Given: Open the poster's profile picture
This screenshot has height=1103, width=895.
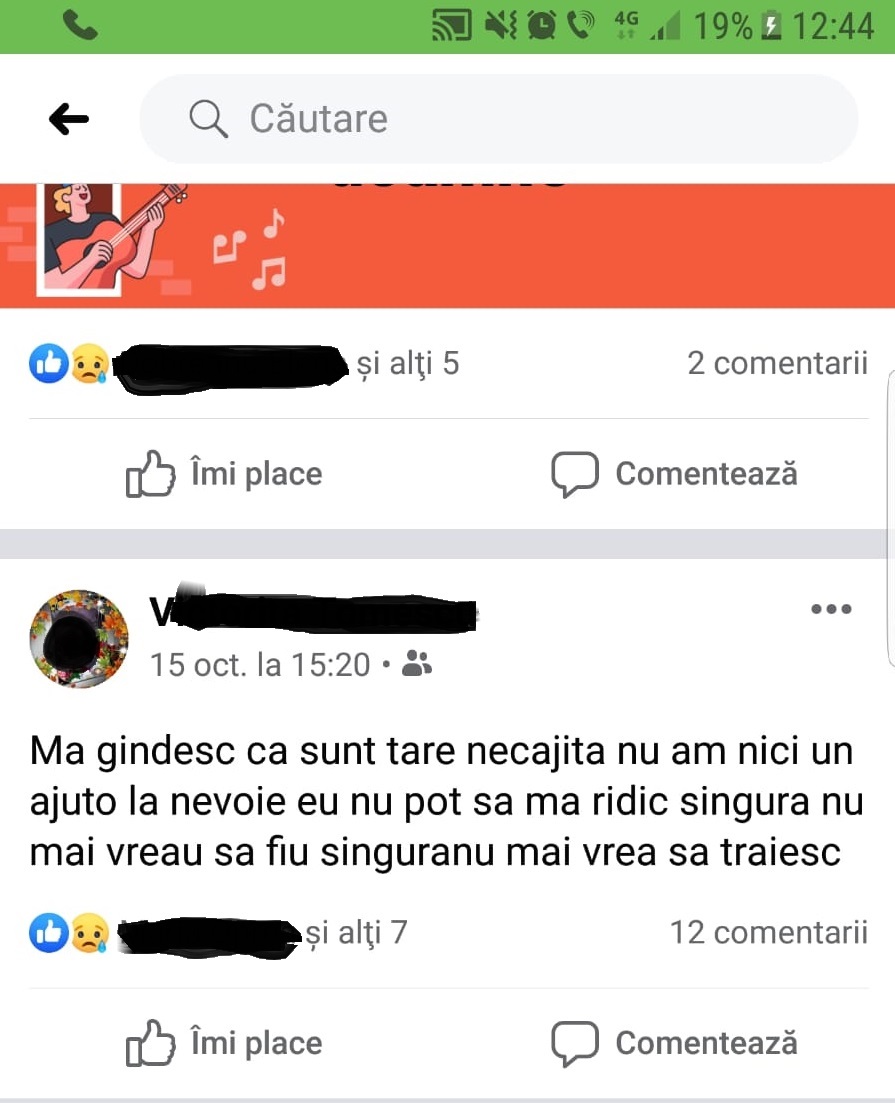Looking at the screenshot, I should [x=79, y=639].
